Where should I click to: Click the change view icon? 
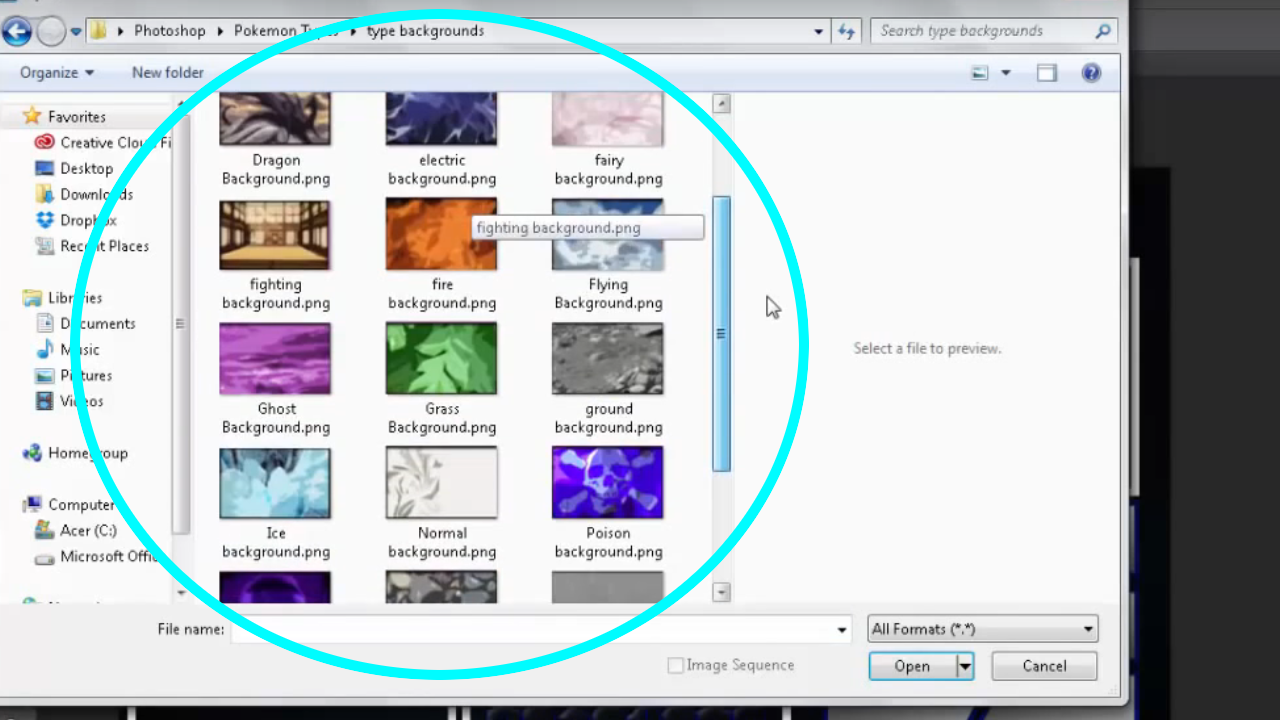point(980,73)
